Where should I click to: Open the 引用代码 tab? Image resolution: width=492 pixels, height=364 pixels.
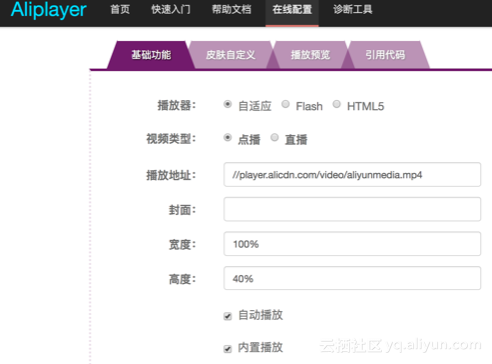click(385, 55)
